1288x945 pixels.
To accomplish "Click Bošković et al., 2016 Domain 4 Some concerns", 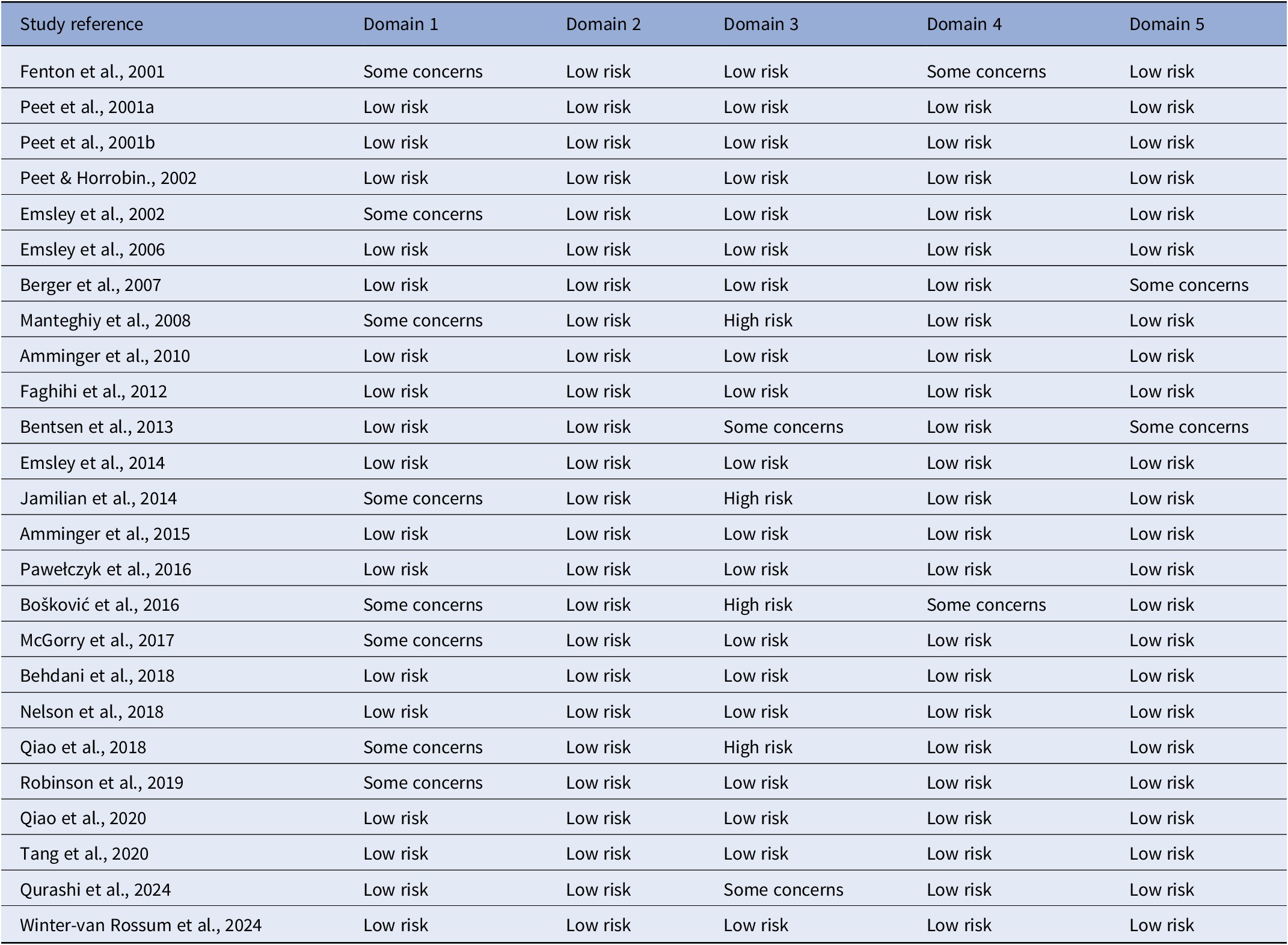I will [x=986, y=605].
